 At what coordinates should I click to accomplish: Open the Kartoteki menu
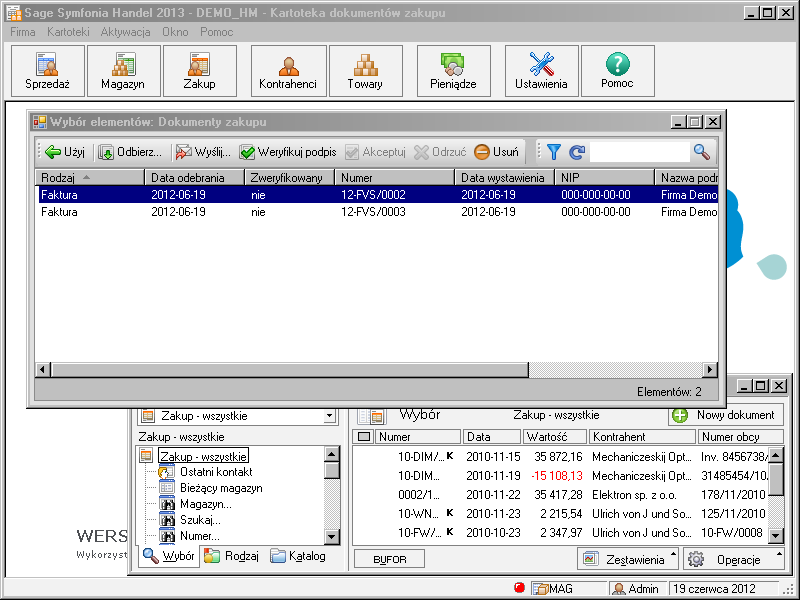click(68, 32)
